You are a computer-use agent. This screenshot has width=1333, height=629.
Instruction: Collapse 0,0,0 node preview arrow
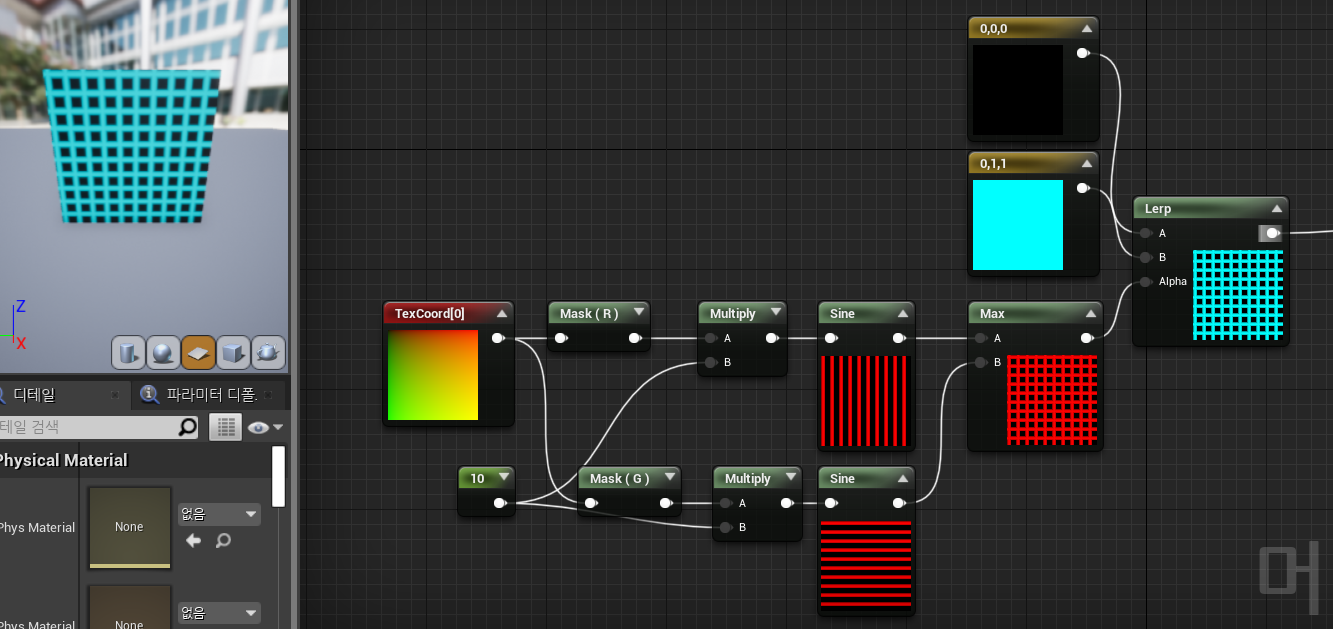(x=1086, y=28)
